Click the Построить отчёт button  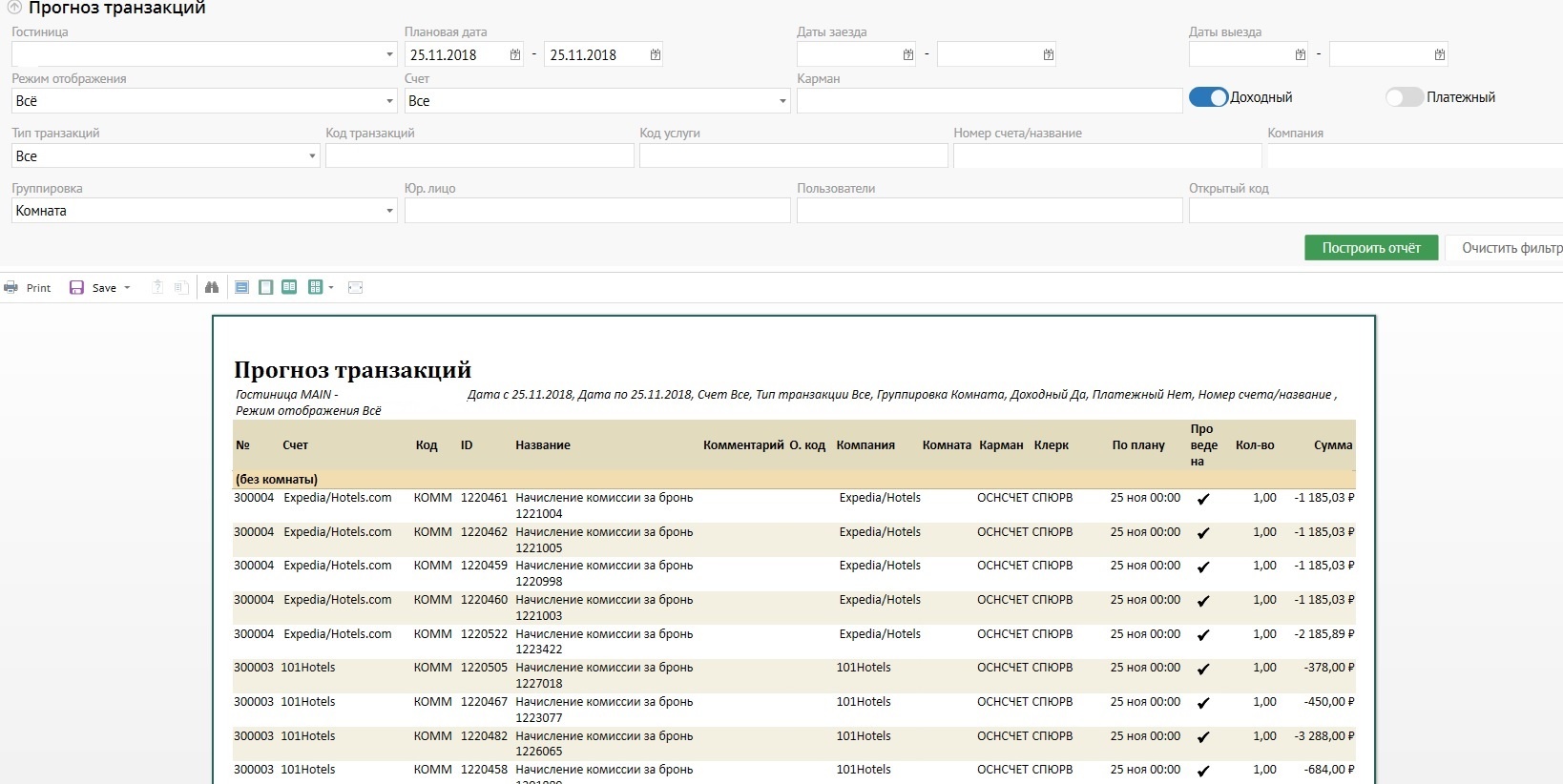tap(1370, 248)
